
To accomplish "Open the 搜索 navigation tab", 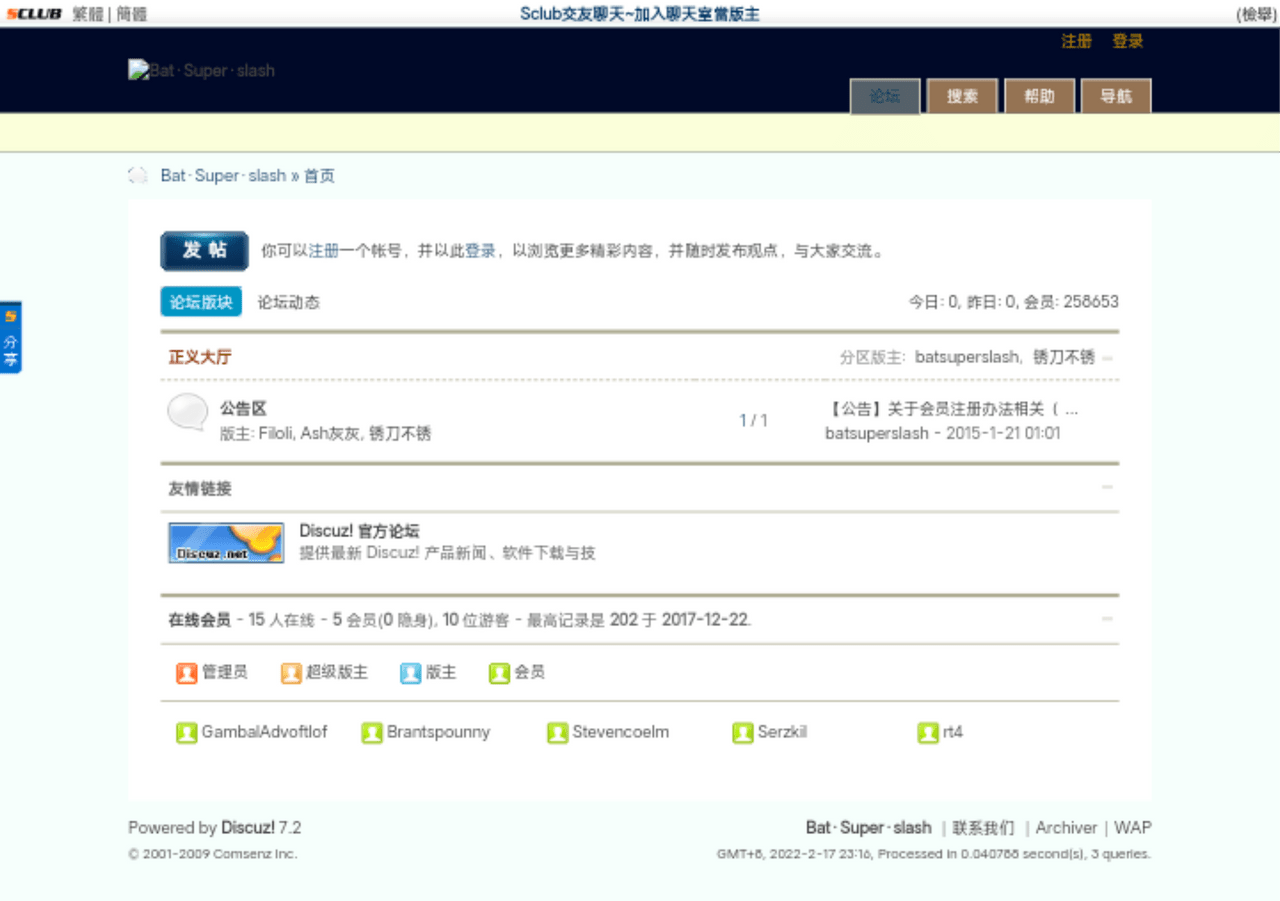I will tap(962, 97).
